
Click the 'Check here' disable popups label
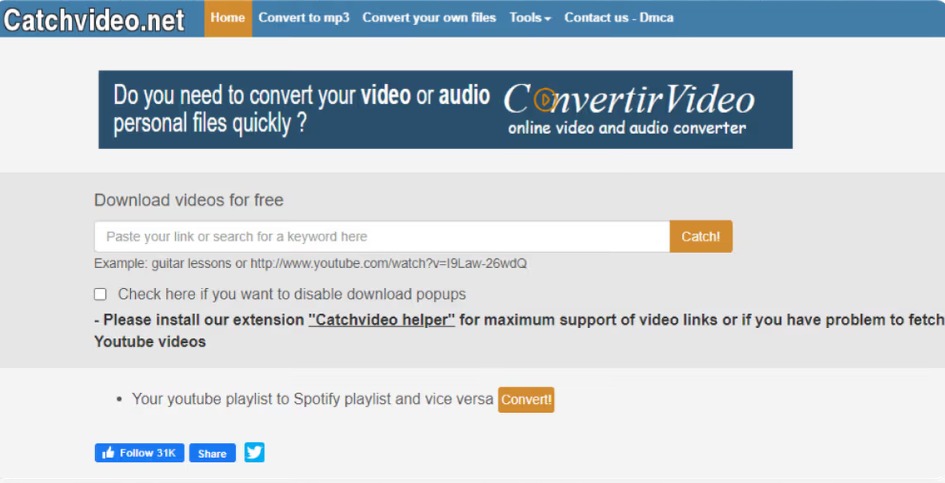click(291, 294)
